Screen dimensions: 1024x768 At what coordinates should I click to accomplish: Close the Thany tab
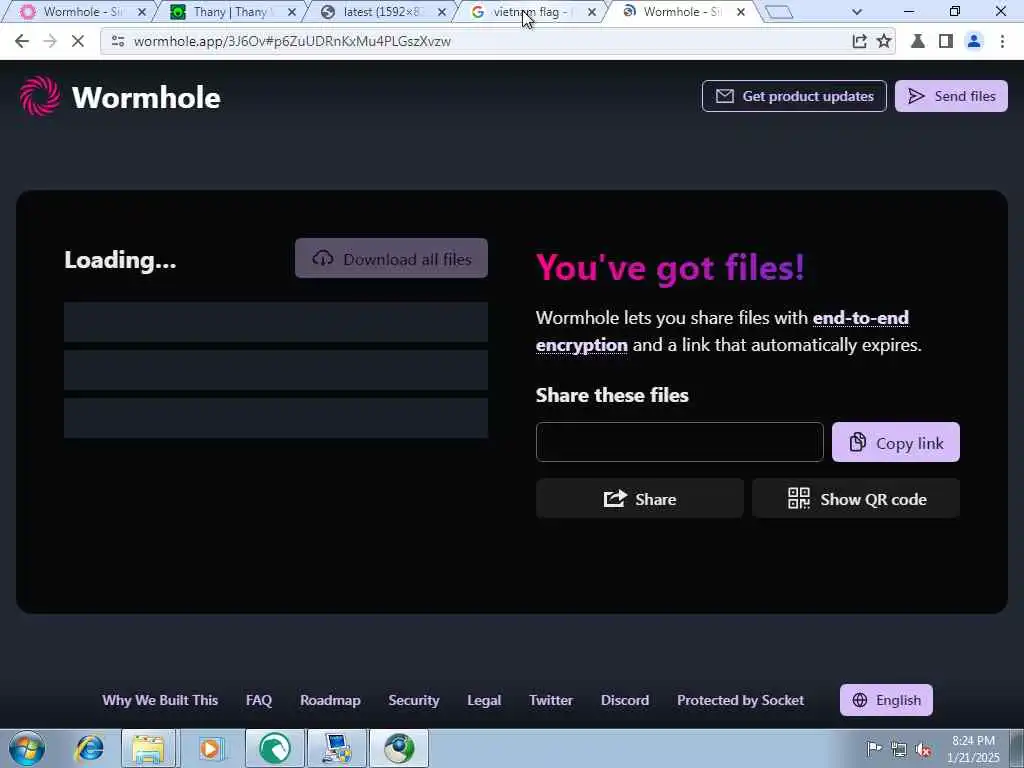(x=292, y=12)
